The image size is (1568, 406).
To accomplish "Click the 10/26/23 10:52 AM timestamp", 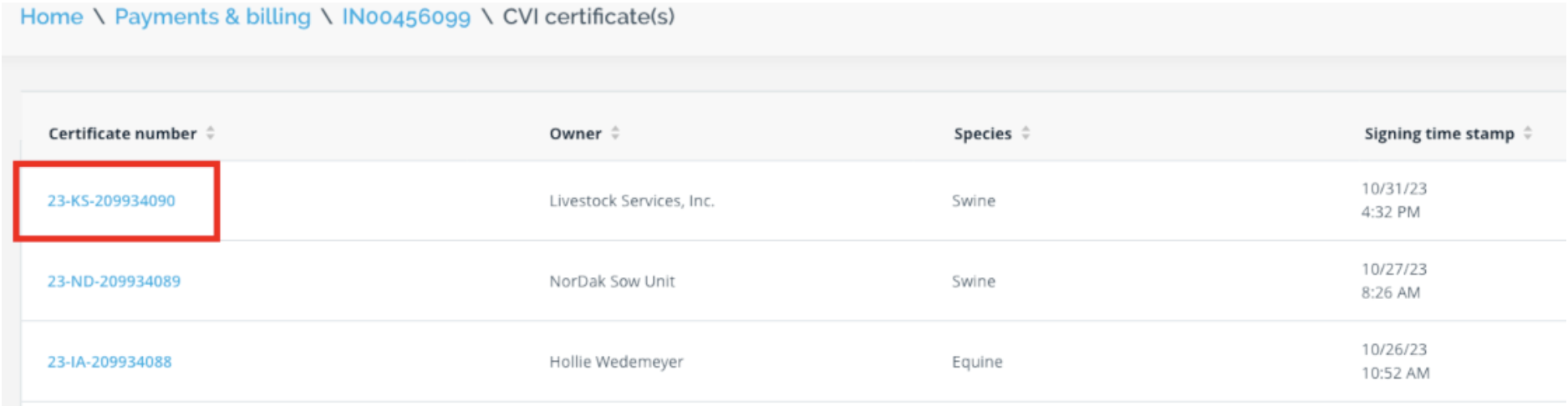I will (x=1396, y=361).
